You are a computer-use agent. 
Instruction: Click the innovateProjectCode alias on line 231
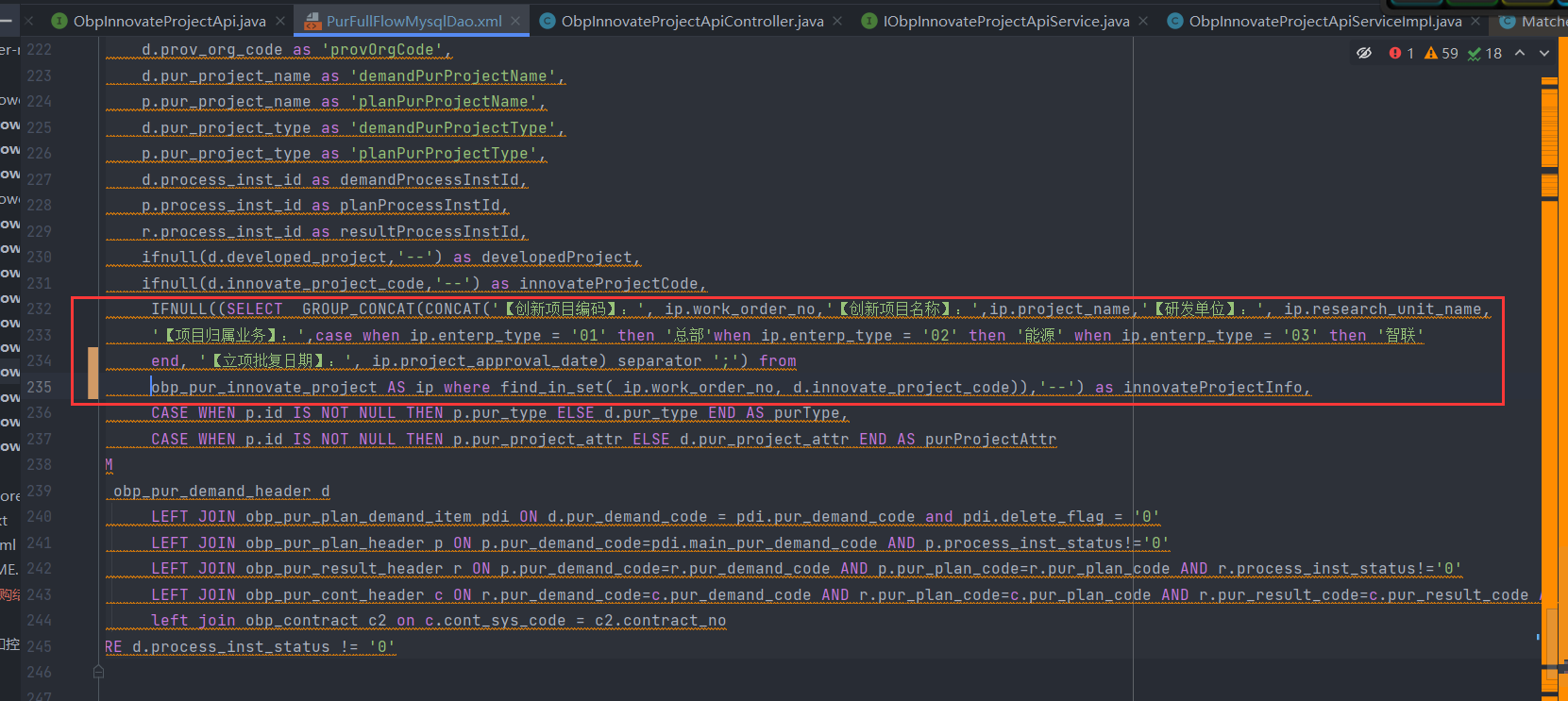609,284
